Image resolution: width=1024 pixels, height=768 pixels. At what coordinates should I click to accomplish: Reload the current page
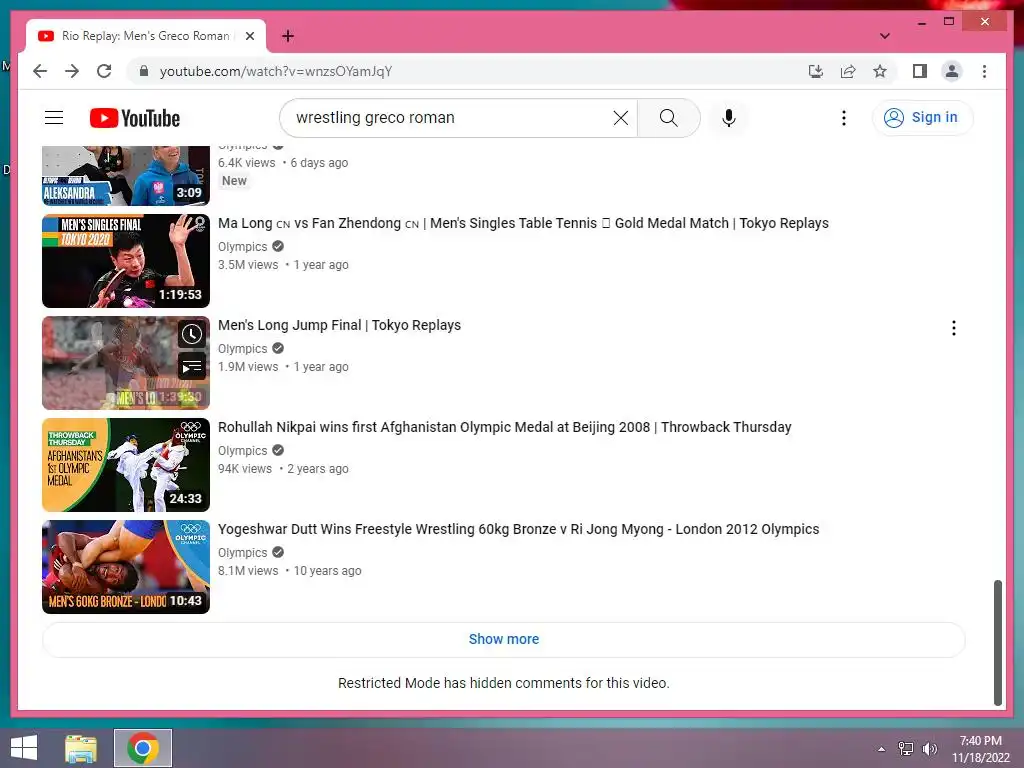point(104,71)
